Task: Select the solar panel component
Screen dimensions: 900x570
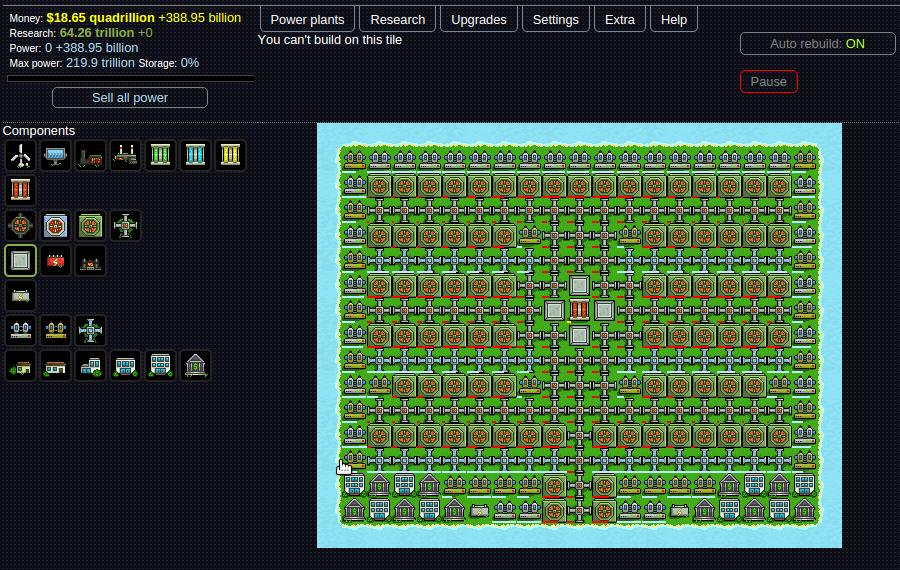Action: (56, 156)
